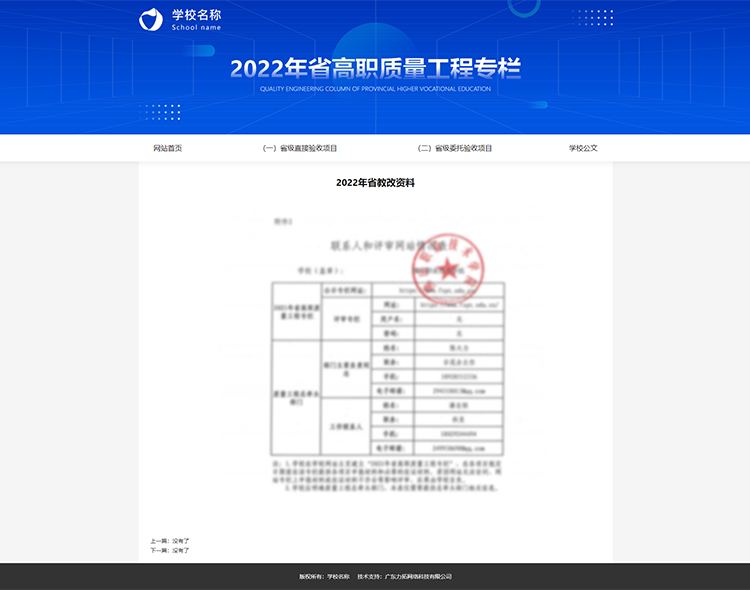Click the banner title 2022年省高职质量工程专栏
This screenshot has height=590, width=750.
(x=375, y=68)
